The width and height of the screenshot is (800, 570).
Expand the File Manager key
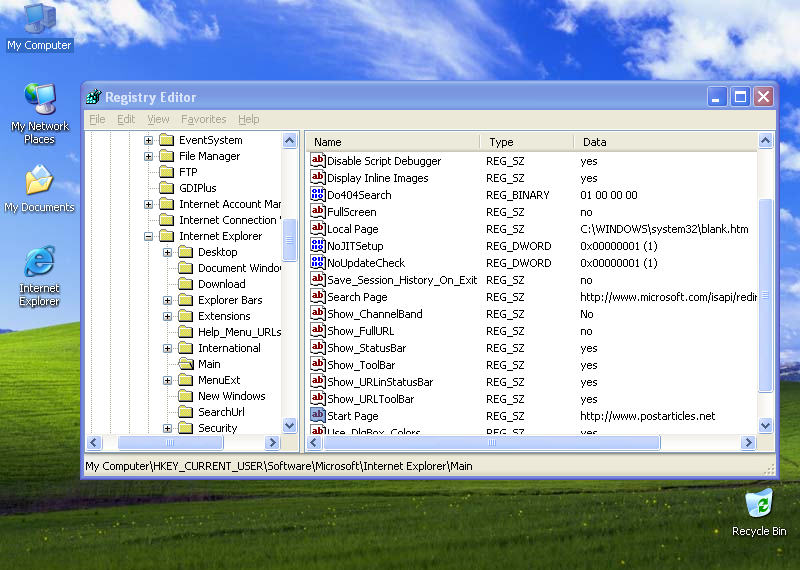[x=148, y=156]
